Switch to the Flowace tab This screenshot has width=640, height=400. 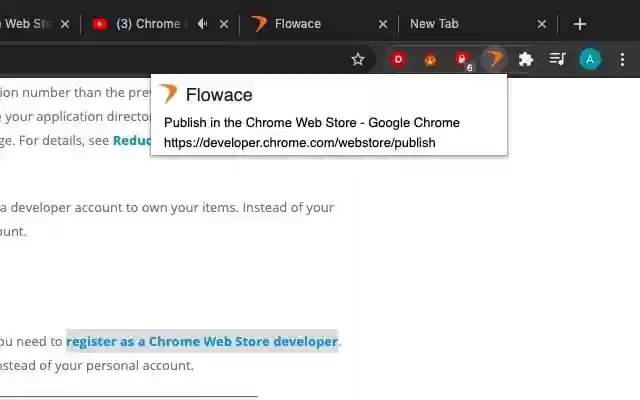pos(310,24)
